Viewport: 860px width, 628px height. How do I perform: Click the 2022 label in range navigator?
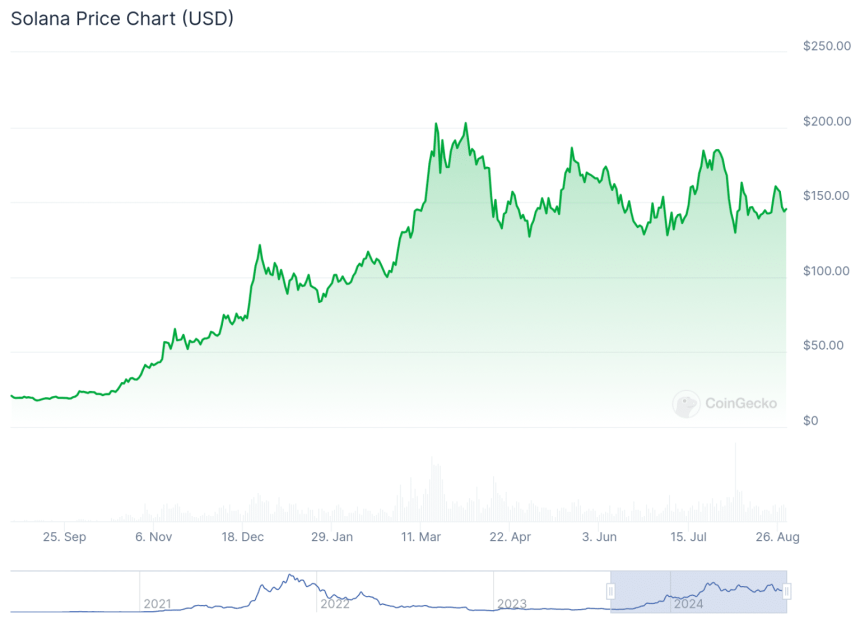[x=335, y=604]
